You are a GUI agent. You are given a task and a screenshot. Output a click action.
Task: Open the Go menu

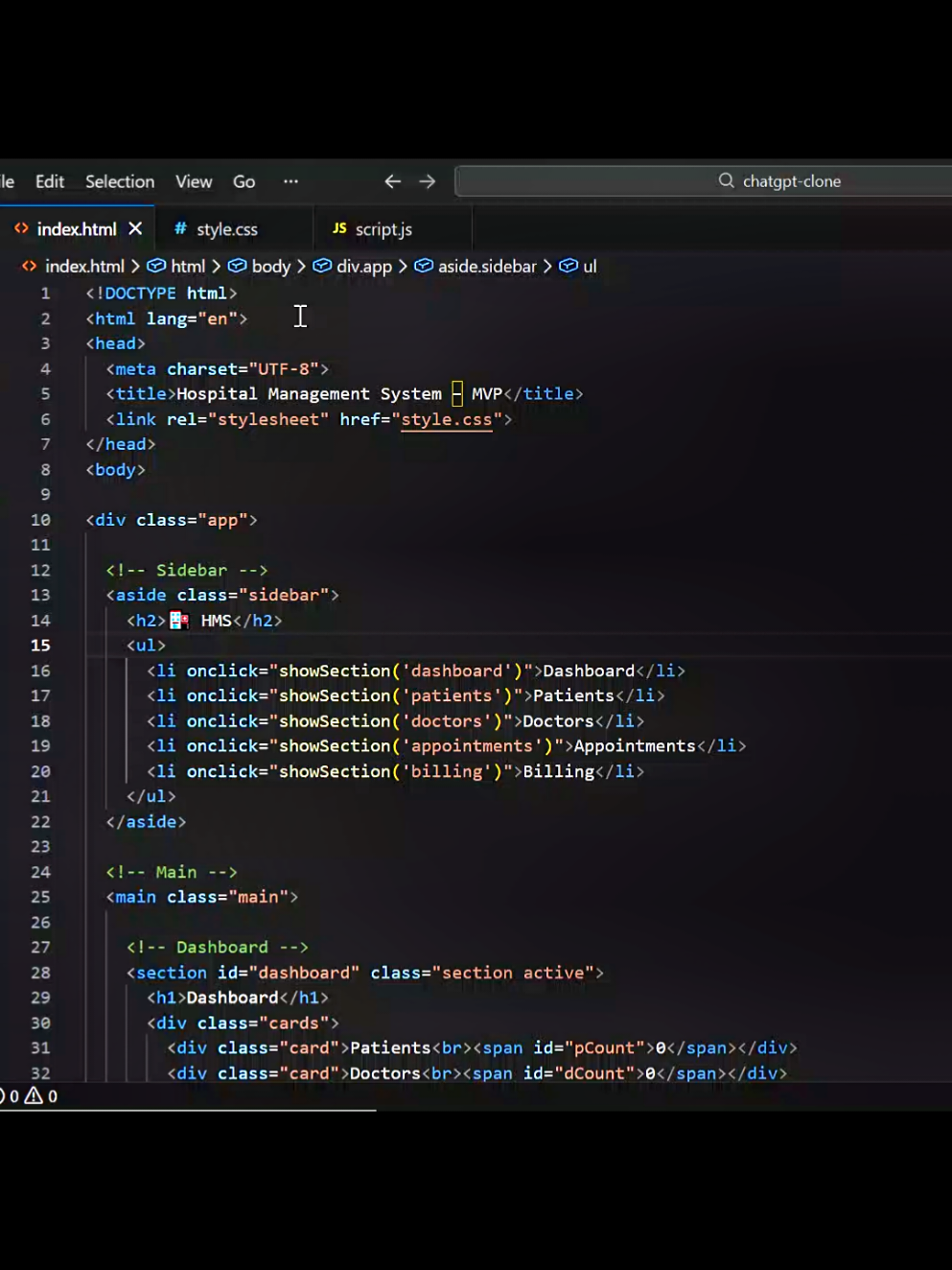pos(244,181)
